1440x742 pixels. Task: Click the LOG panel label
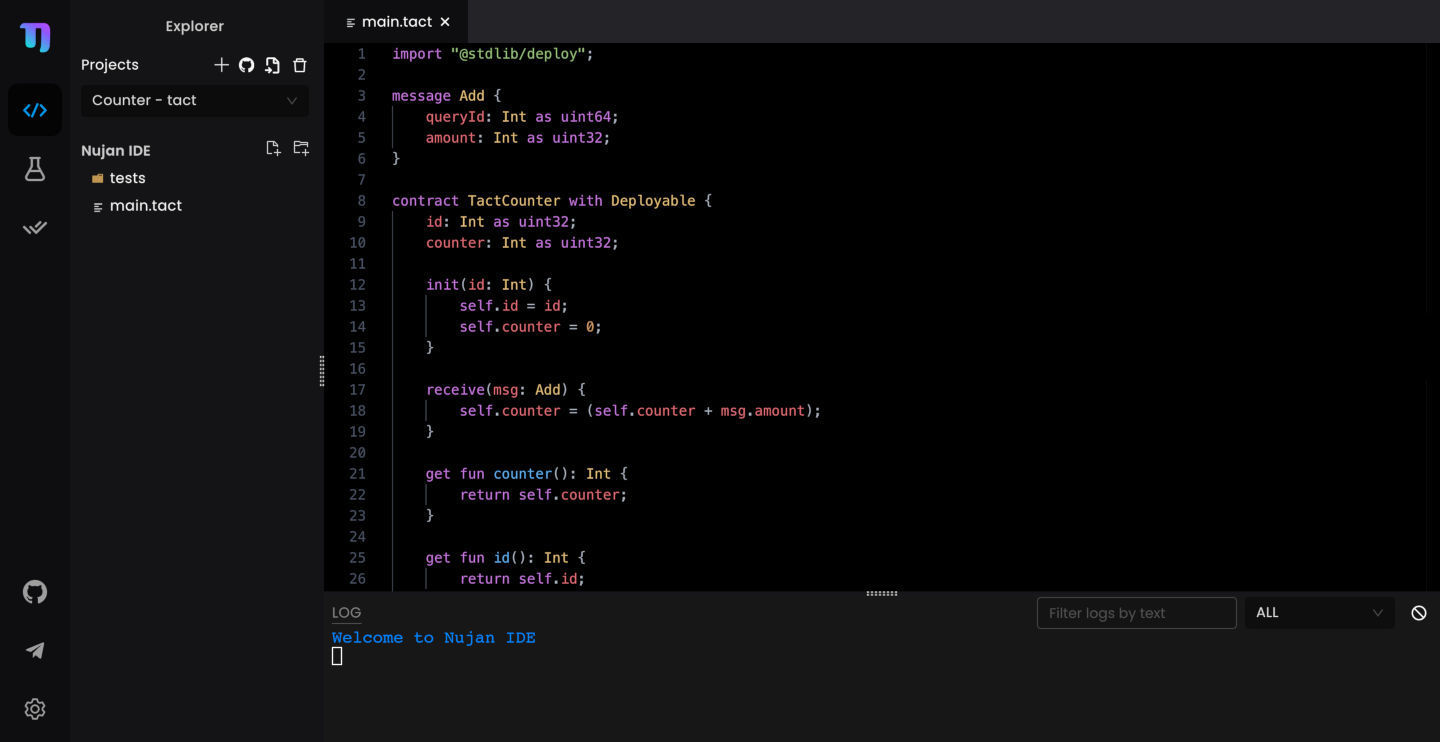[x=346, y=613]
